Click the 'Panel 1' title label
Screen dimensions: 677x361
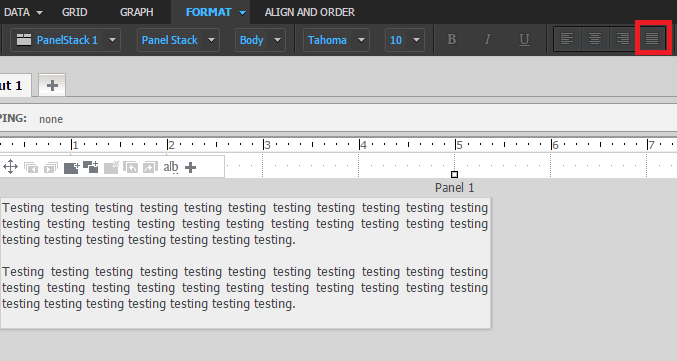(x=454, y=188)
